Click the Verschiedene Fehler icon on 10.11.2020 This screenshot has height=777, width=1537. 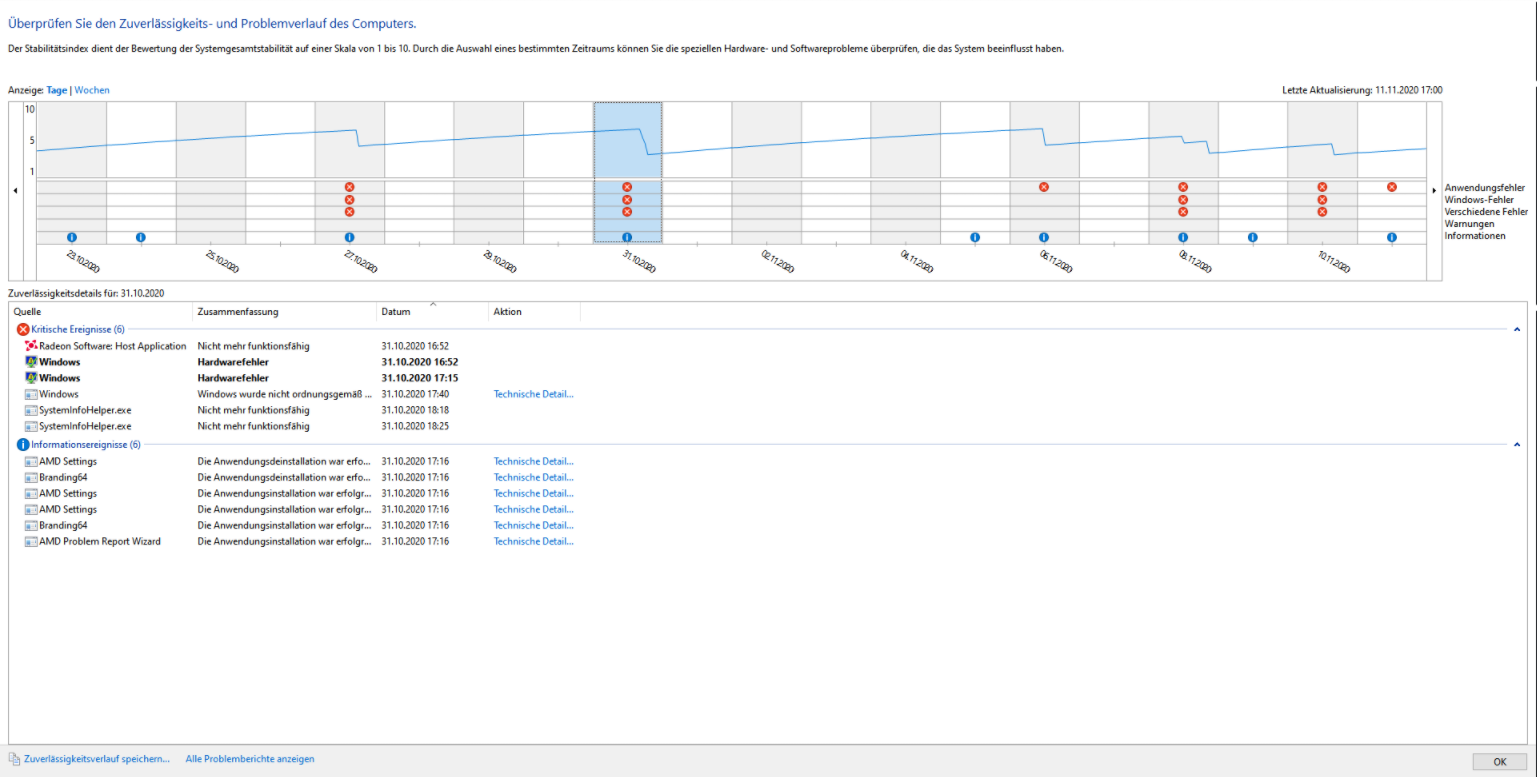(1322, 212)
